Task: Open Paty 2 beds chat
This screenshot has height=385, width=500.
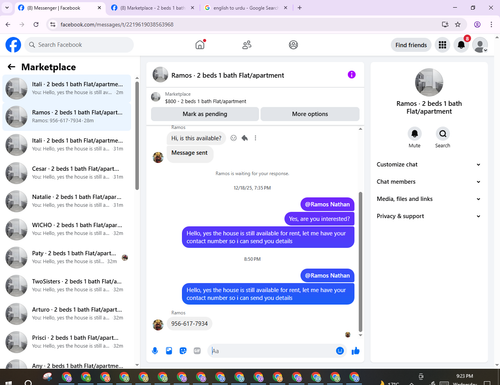Action: pos(67,257)
